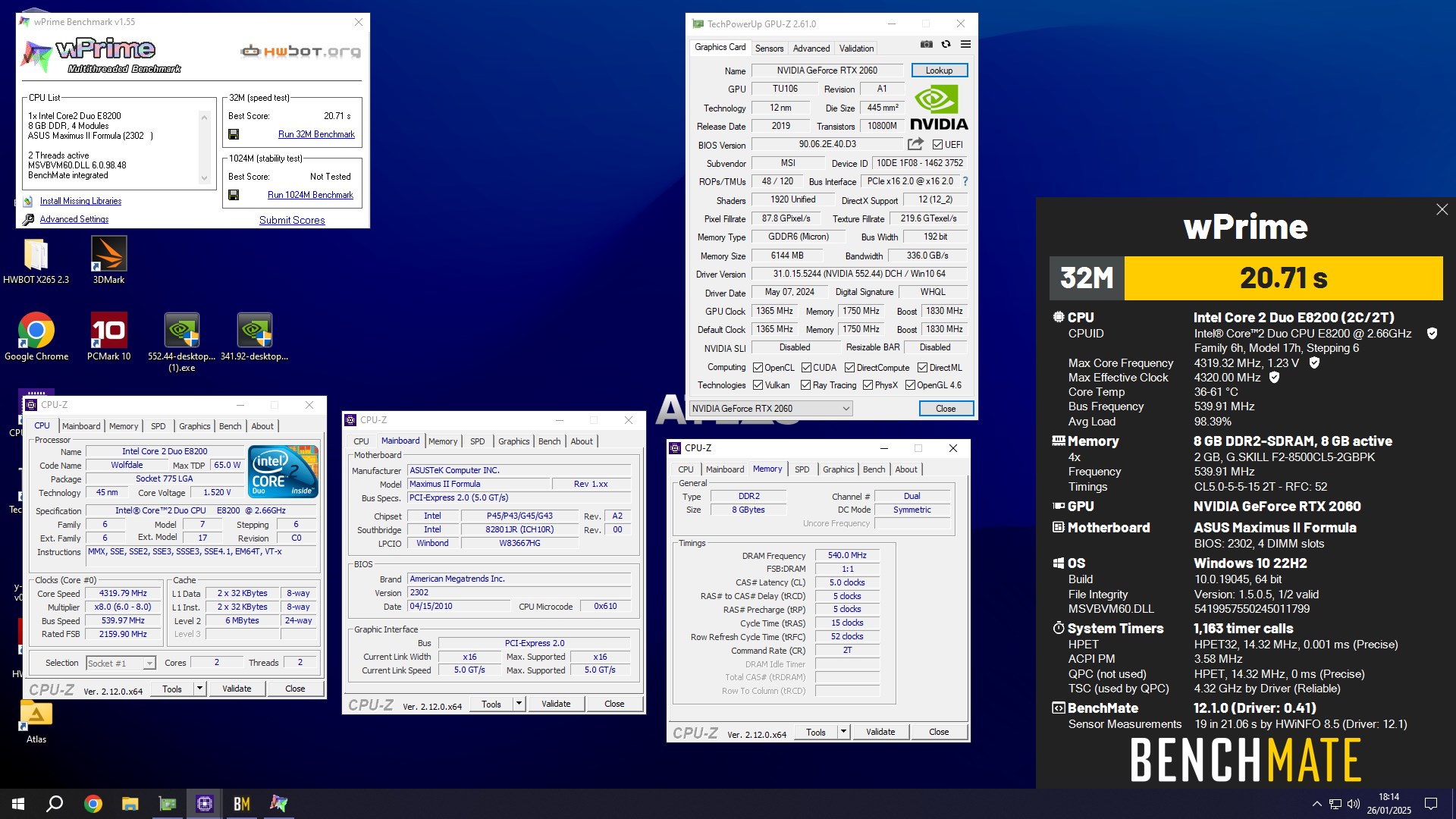The height and width of the screenshot is (819, 1456).
Task: Toggle Ray Tracing checkbox
Action: pyautogui.click(x=805, y=385)
